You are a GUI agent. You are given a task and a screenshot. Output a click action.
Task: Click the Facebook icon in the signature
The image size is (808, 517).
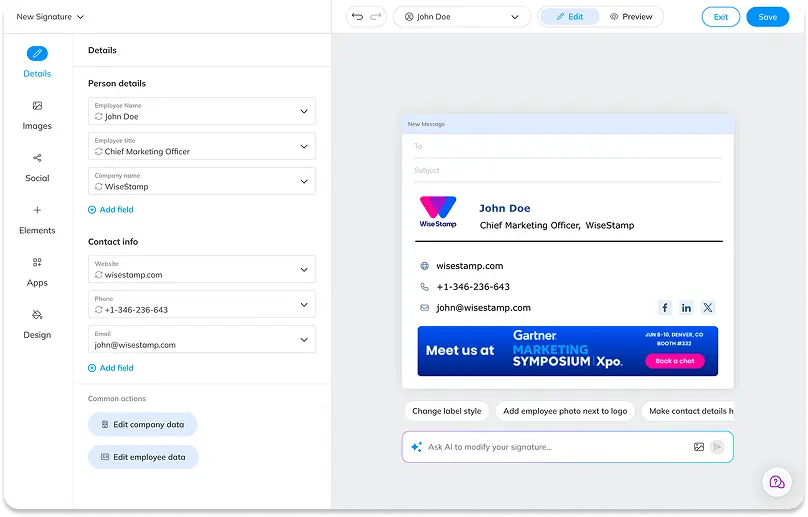point(665,308)
